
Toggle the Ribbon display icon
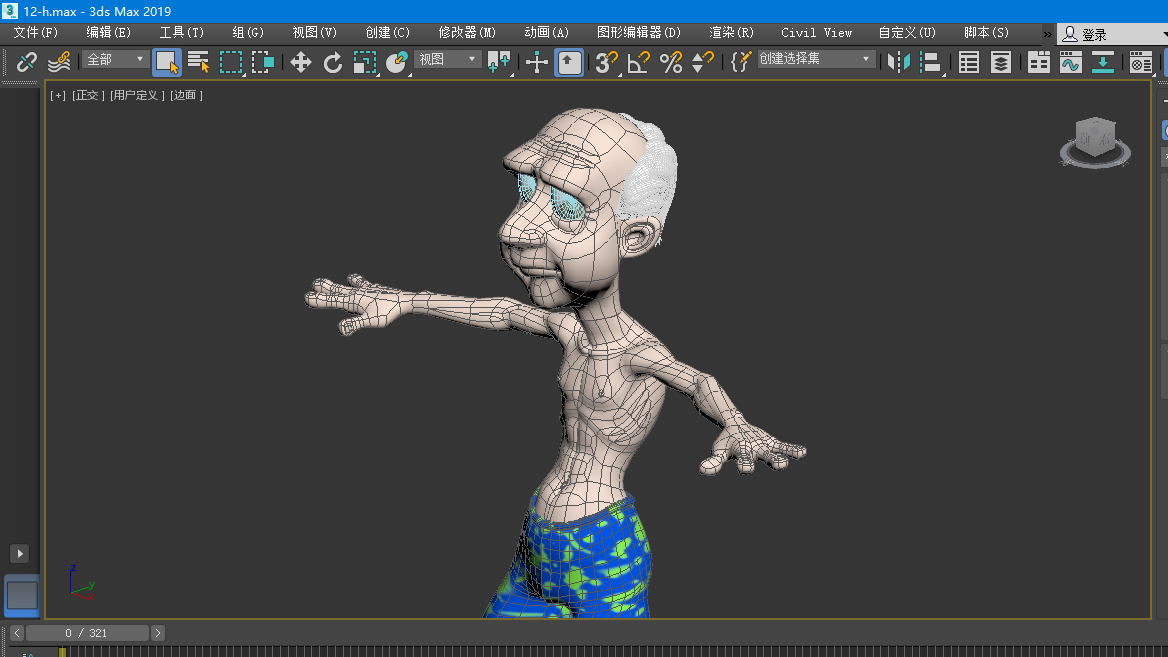(1038, 62)
